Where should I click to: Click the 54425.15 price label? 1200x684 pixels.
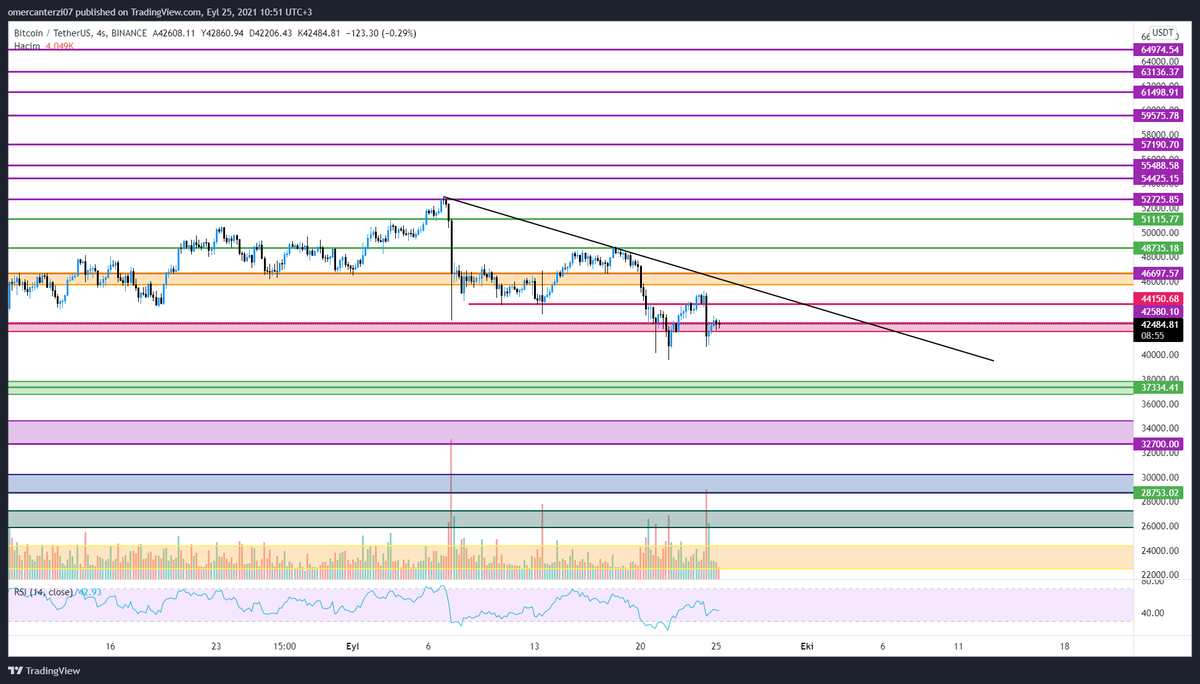coord(1161,179)
